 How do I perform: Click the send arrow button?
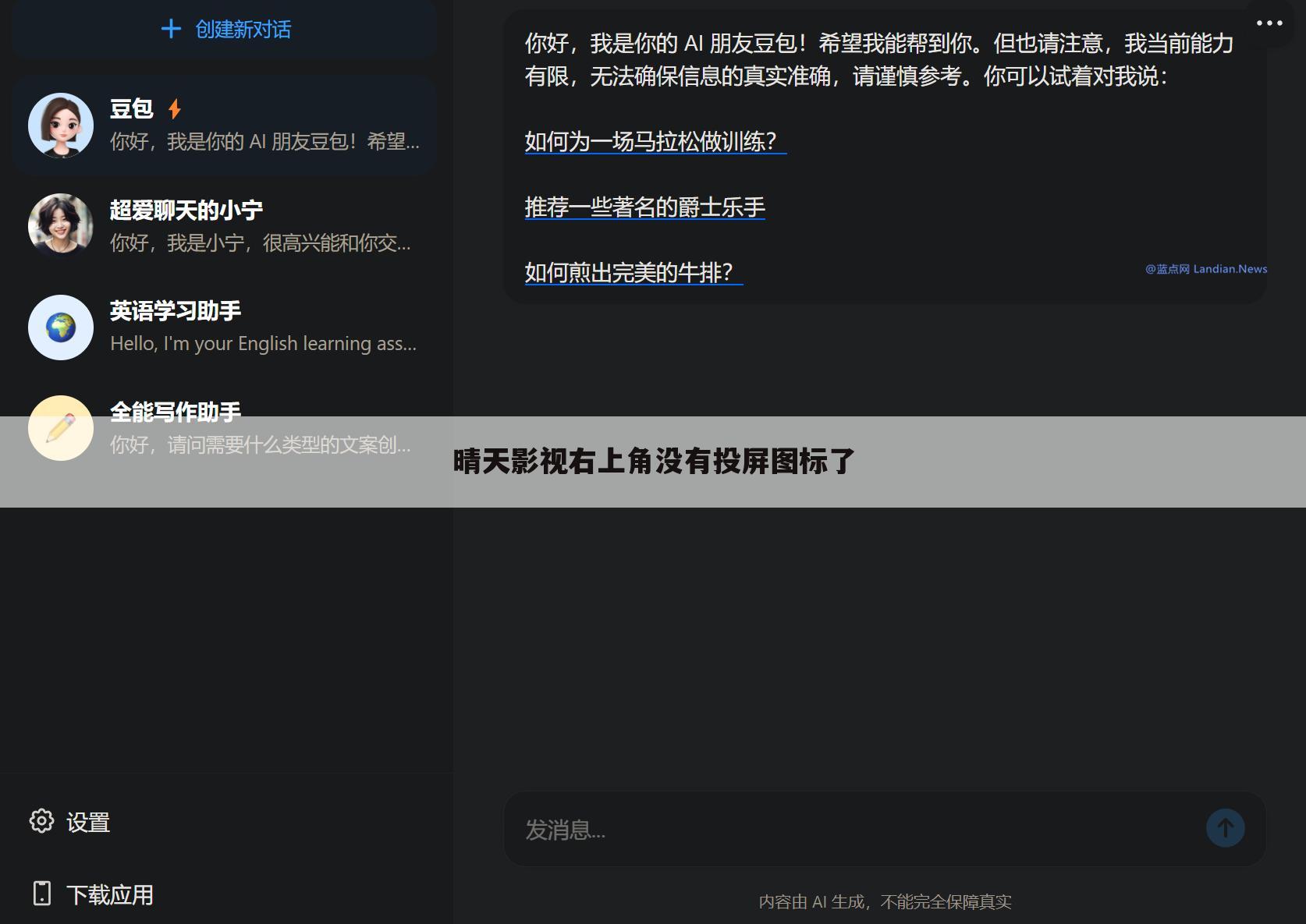click(x=1226, y=828)
